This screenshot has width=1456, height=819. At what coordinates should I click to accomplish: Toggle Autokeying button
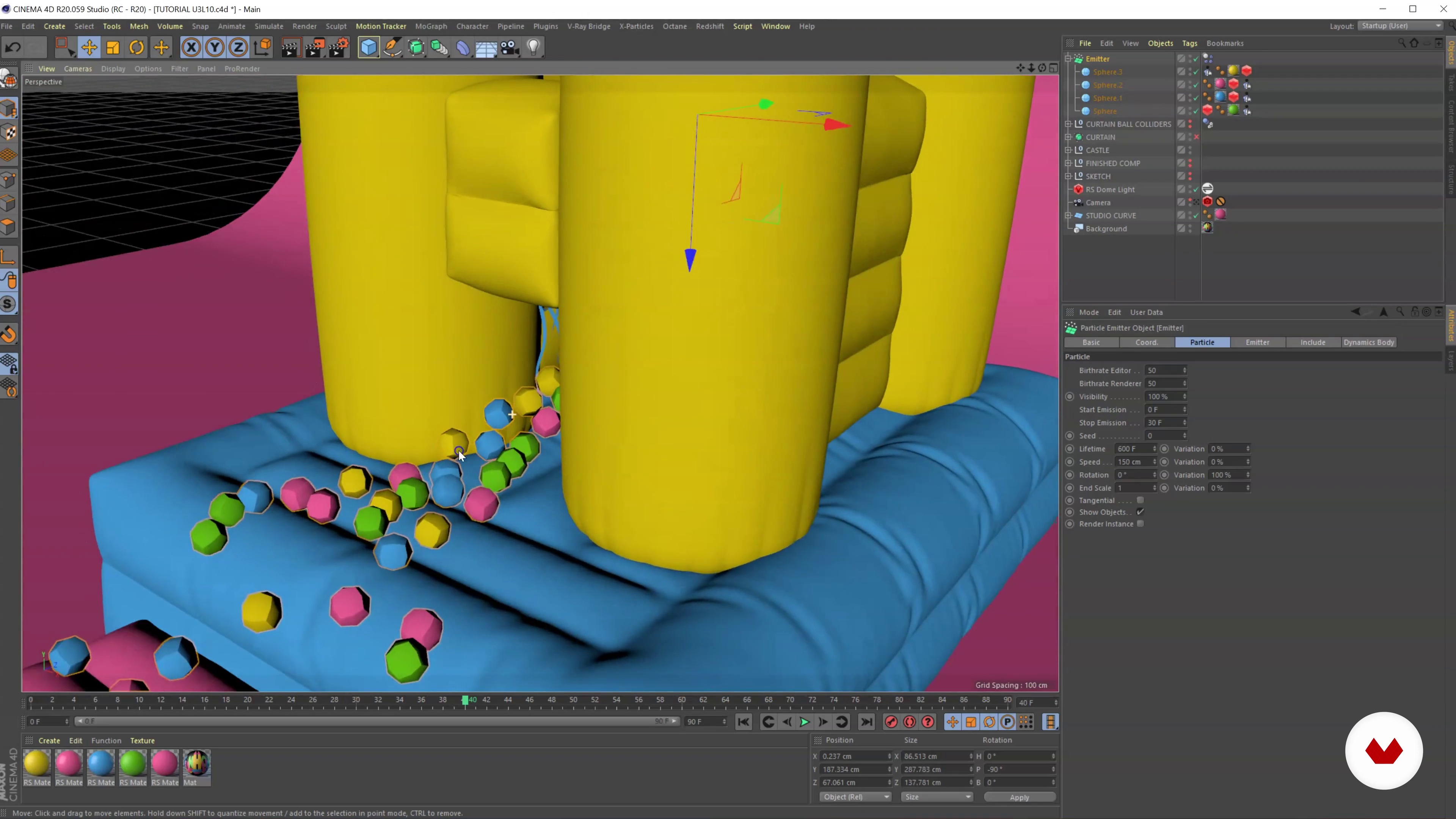[910, 722]
